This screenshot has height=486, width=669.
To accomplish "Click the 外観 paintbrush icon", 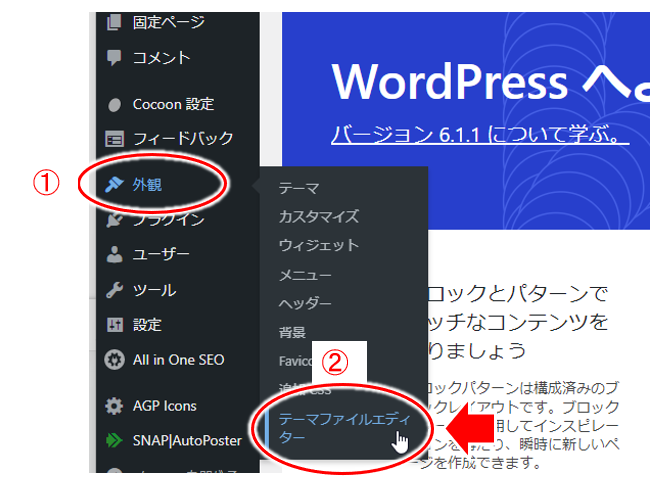I will pos(114,184).
